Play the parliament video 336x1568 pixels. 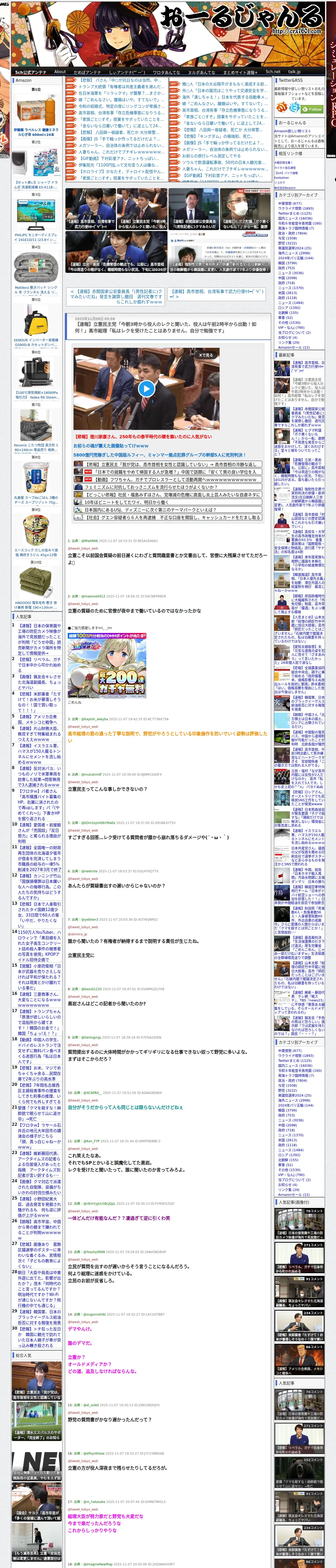point(146,388)
